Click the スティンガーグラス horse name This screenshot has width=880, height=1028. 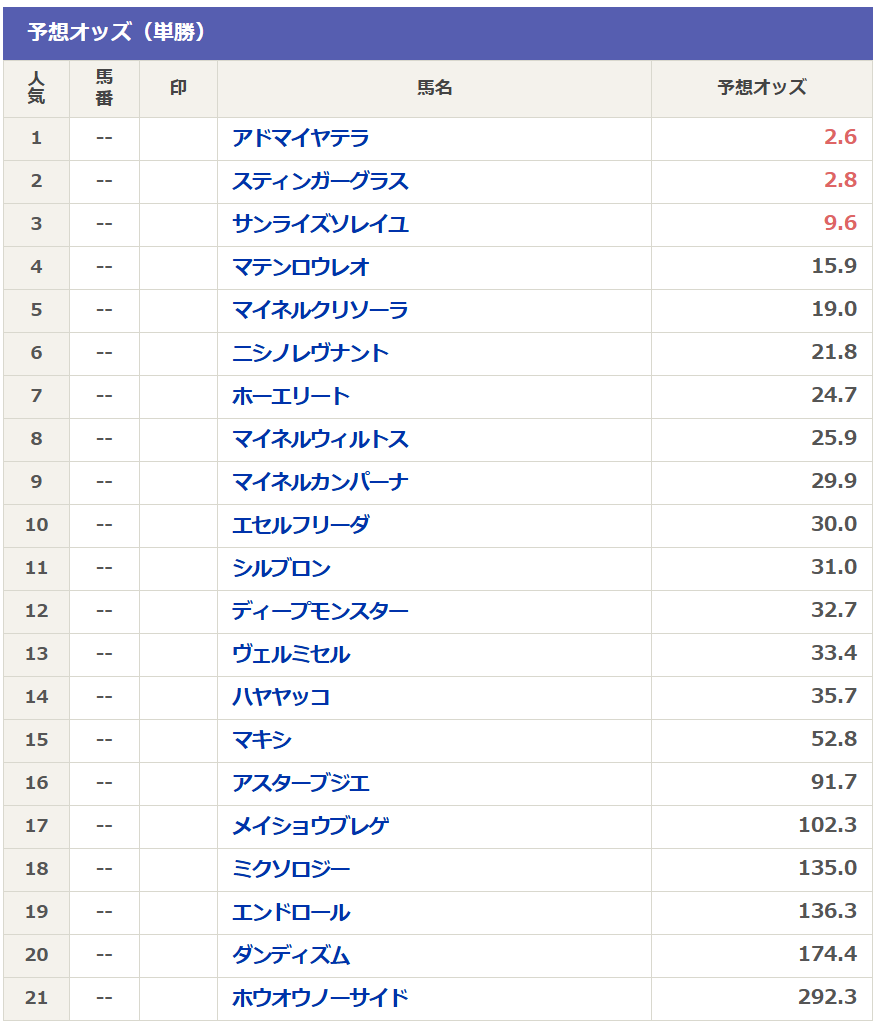[320, 181]
